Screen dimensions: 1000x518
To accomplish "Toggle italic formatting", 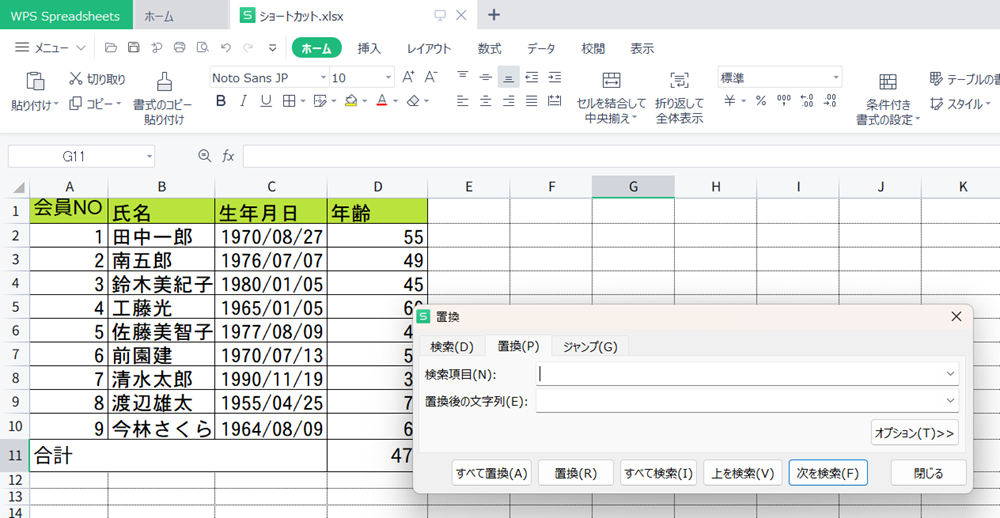I will tap(243, 101).
